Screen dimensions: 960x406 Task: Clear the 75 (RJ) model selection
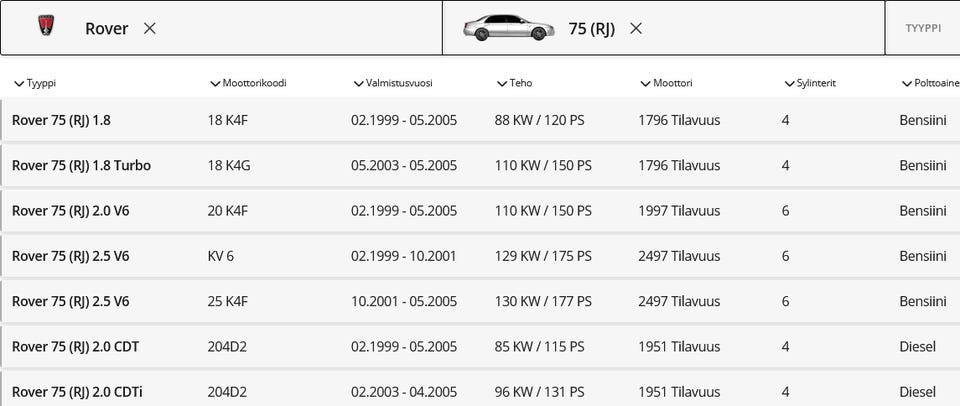[x=636, y=28]
